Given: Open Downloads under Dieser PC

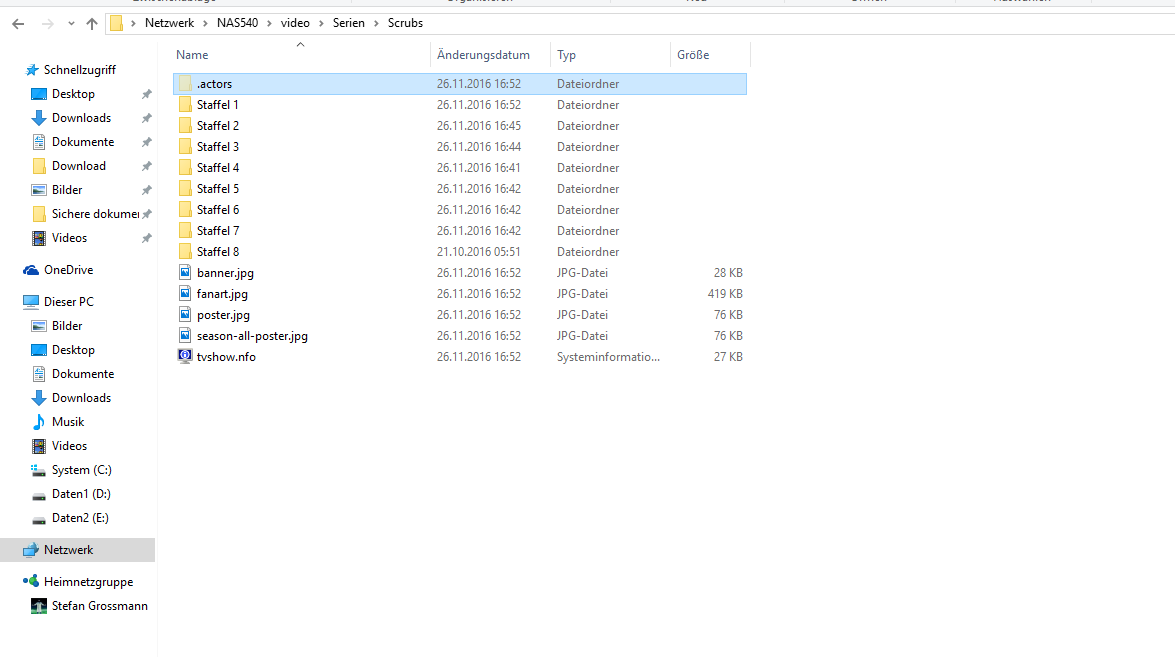Looking at the screenshot, I should [81, 398].
